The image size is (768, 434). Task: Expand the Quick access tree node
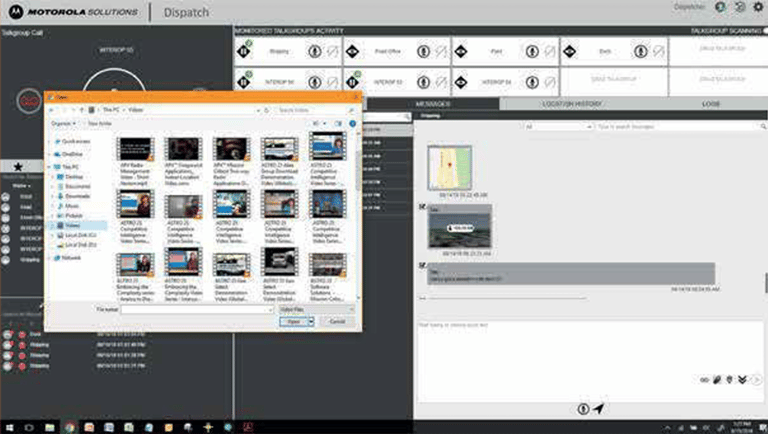point(50,142)
